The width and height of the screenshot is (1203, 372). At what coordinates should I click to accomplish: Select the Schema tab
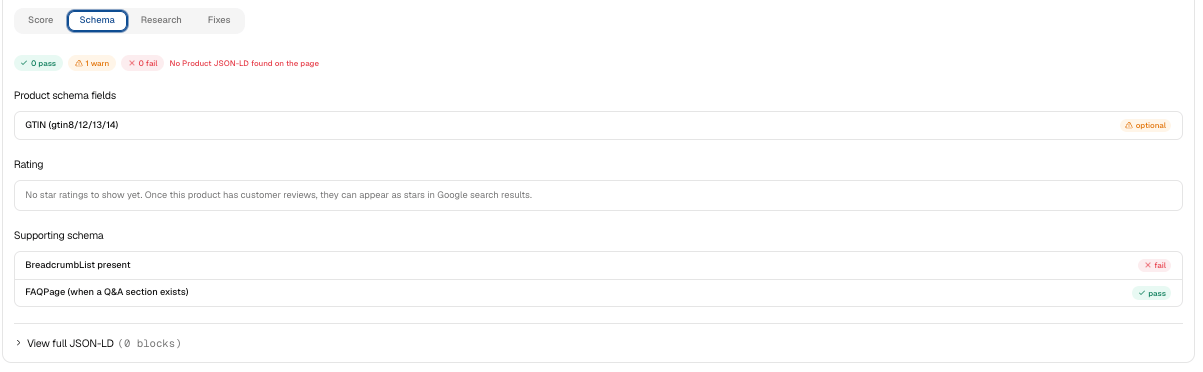pos(98,20)
